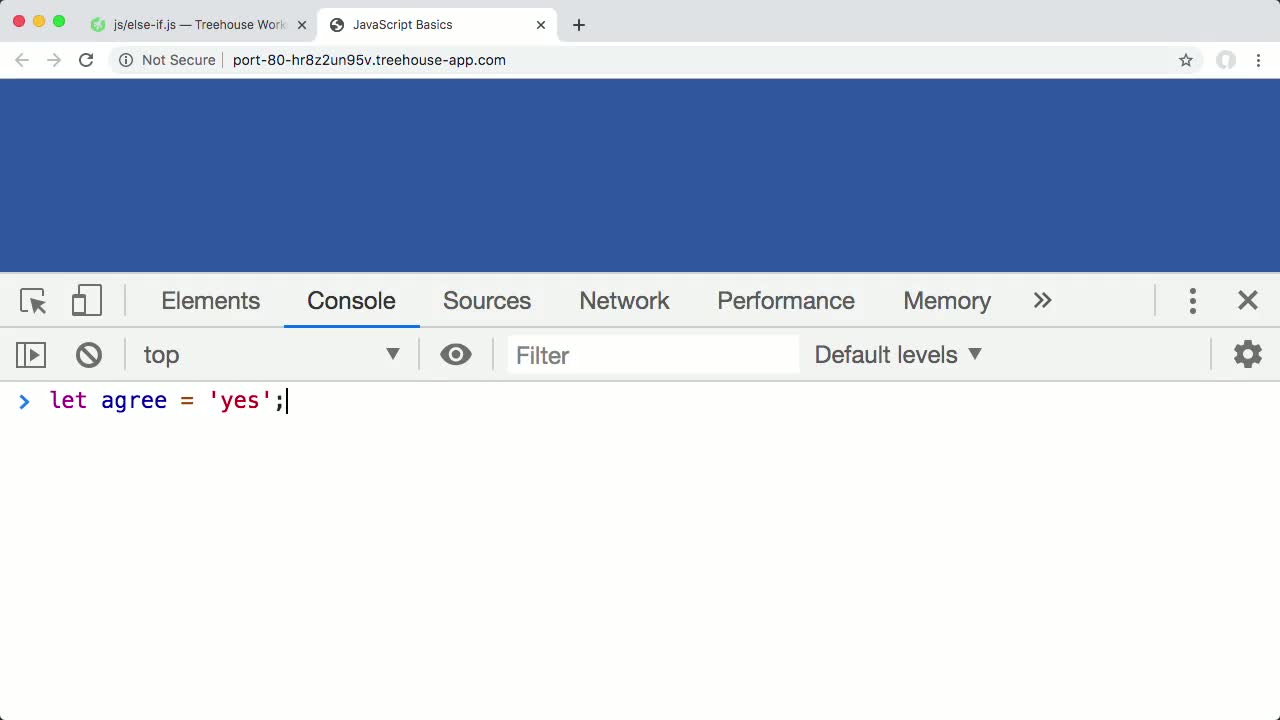Bookmark the page with the star icon
The width and height of the screenshot is (1280, 720).
pos(1186,60)
